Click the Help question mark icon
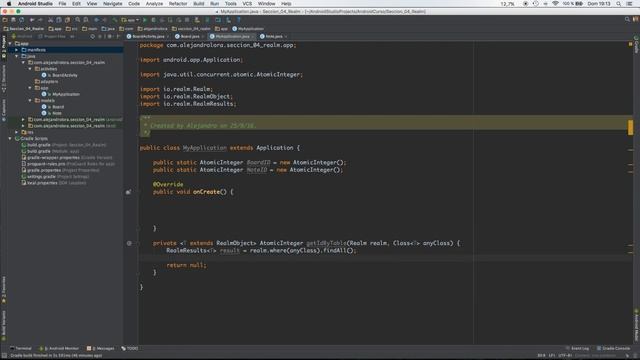The image size is (640, 360). tap(239, 20)
